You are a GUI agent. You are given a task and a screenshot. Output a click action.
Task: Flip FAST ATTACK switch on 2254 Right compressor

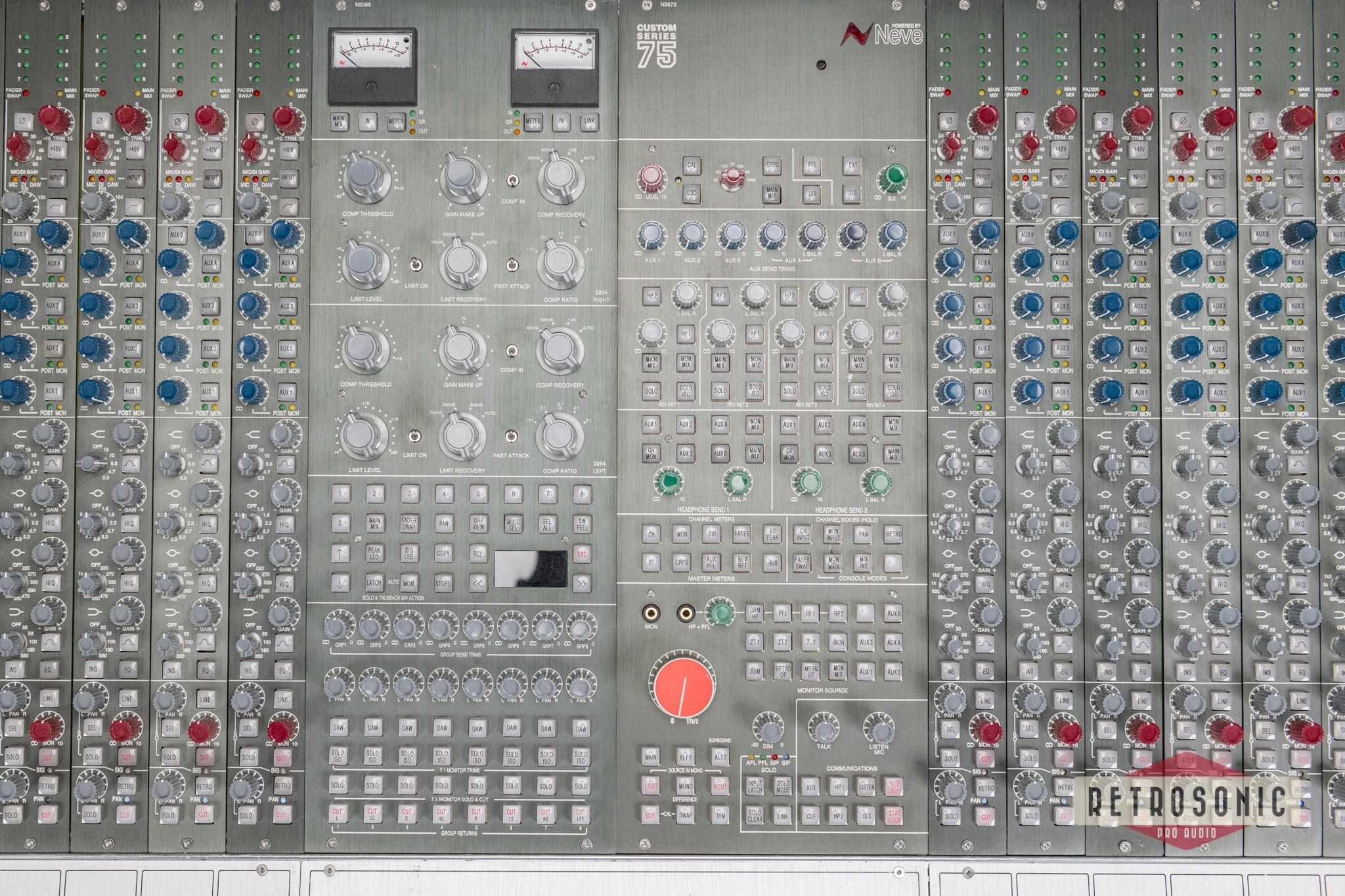[511, 266]
